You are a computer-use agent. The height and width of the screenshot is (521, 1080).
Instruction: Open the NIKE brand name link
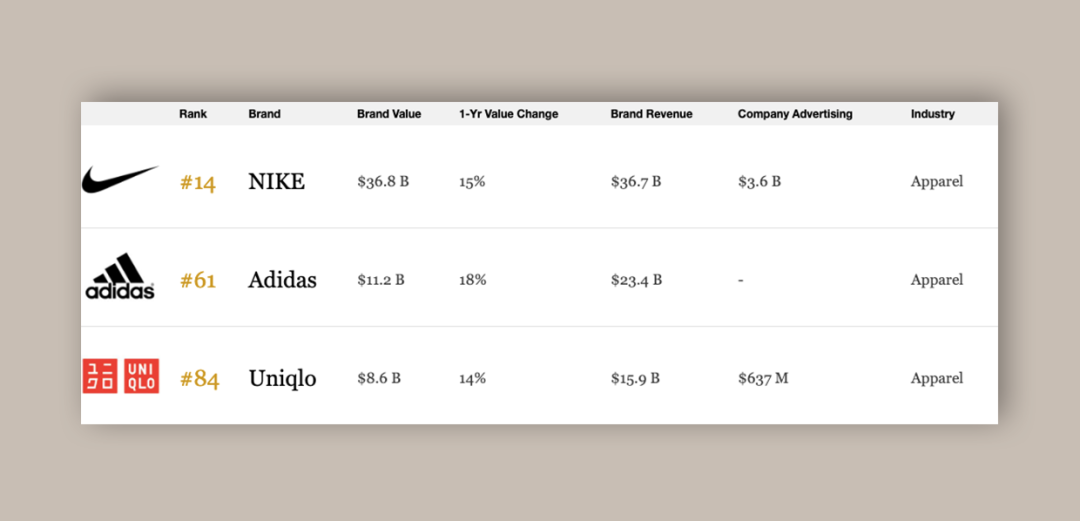tap(276, 182)
